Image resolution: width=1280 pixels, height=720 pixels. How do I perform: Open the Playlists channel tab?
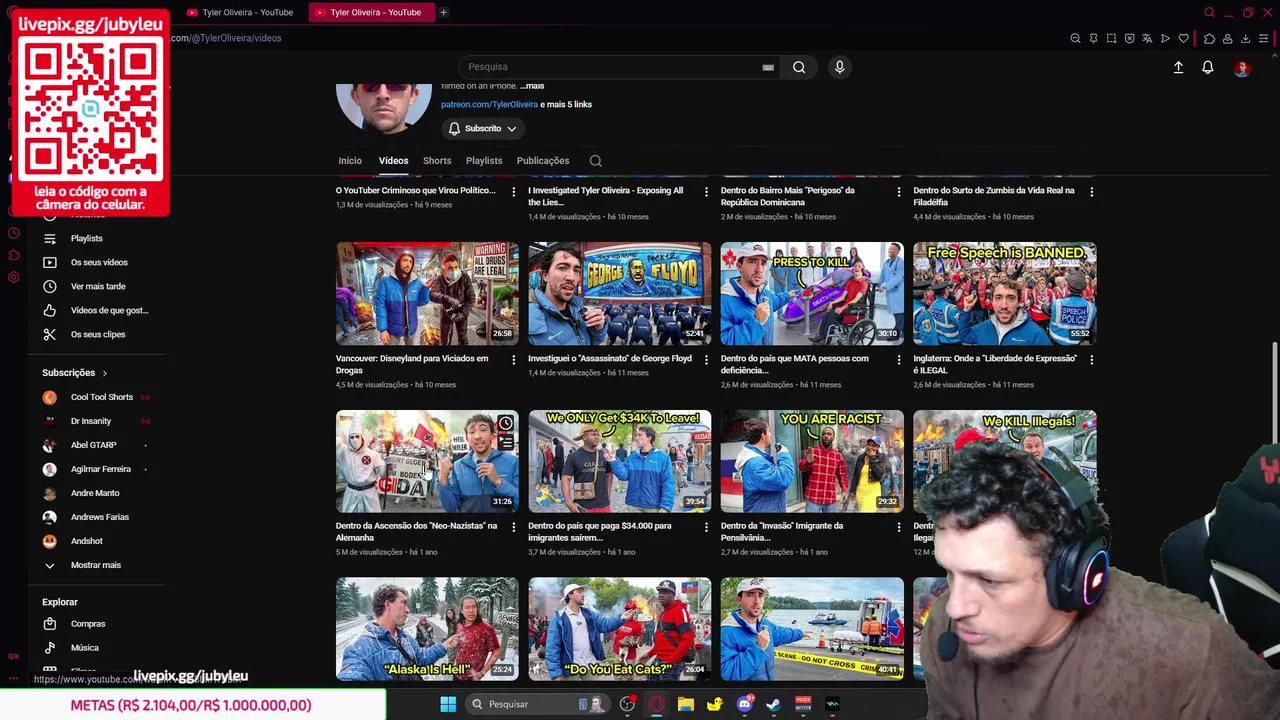(x=484, y=161)
